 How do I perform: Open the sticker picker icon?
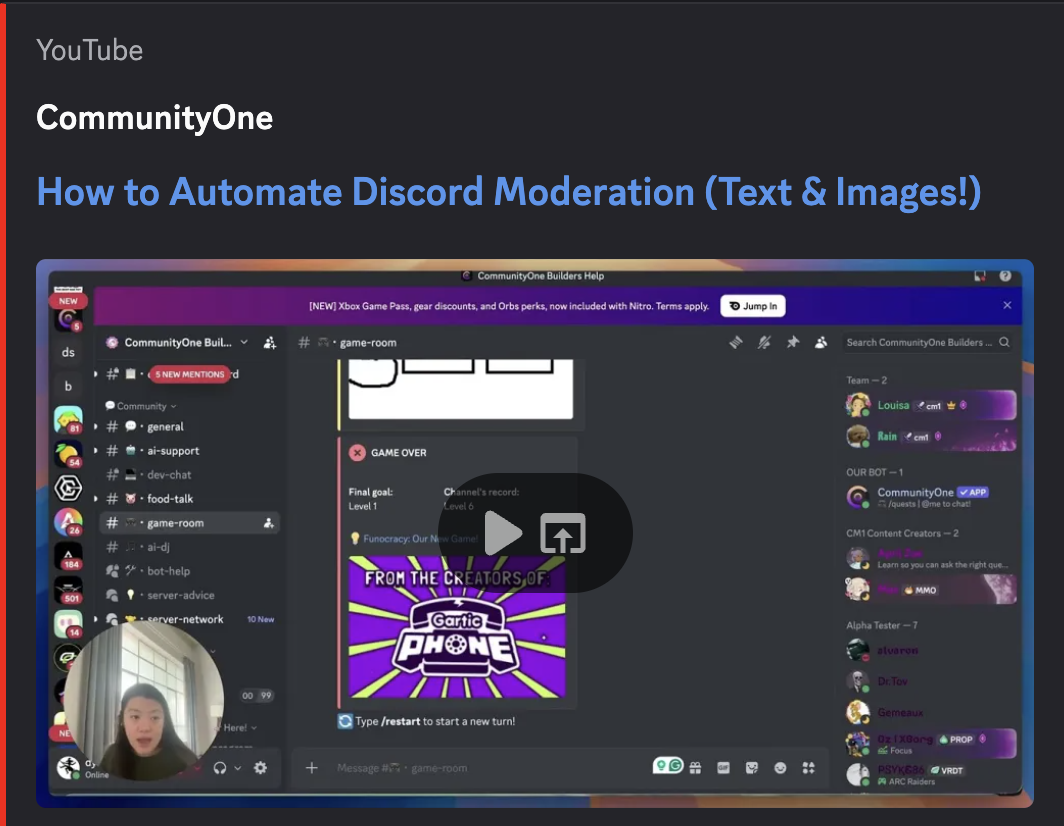(752, 768)
